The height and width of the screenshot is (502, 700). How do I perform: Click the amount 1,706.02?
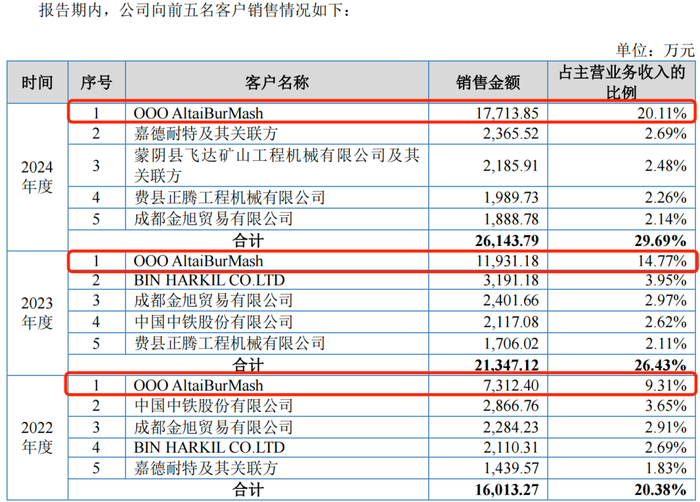pyautogui.click(x=512, y=343)
